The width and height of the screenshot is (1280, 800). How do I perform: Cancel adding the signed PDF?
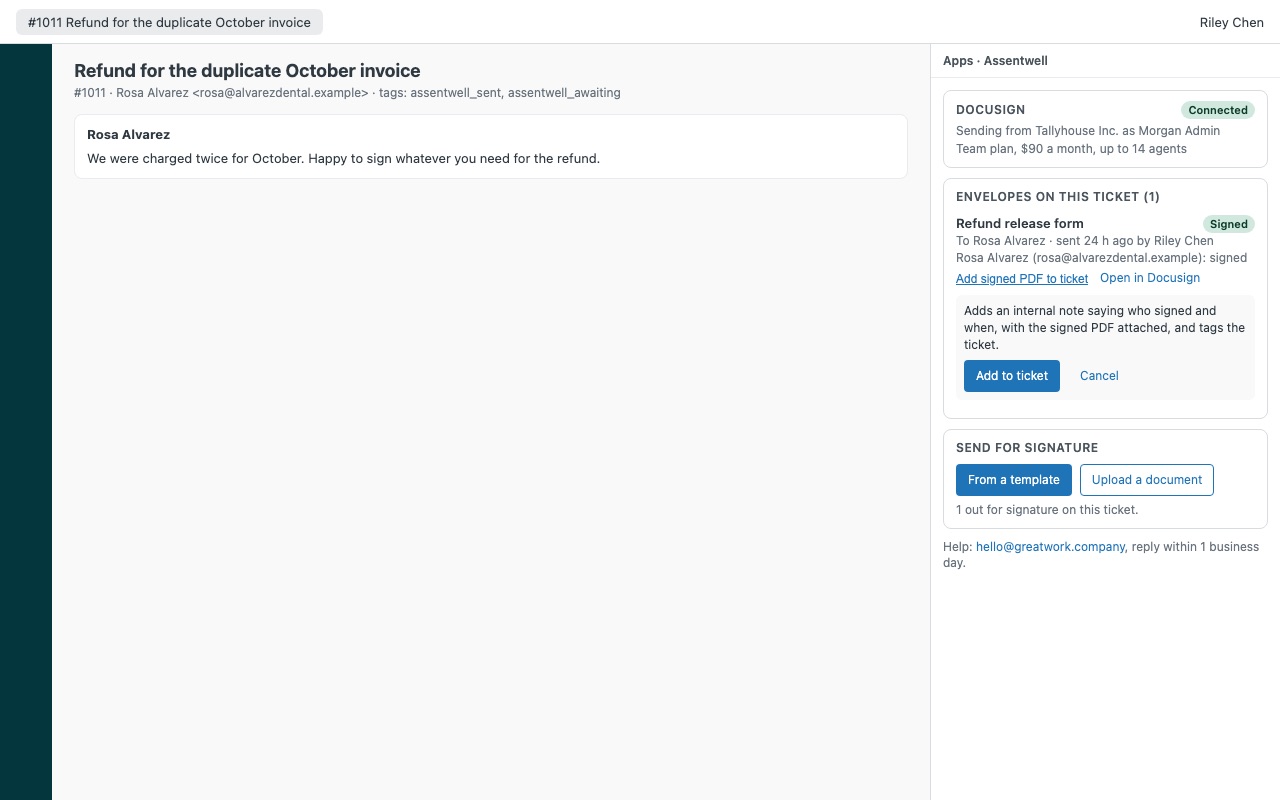(1099, 376)
